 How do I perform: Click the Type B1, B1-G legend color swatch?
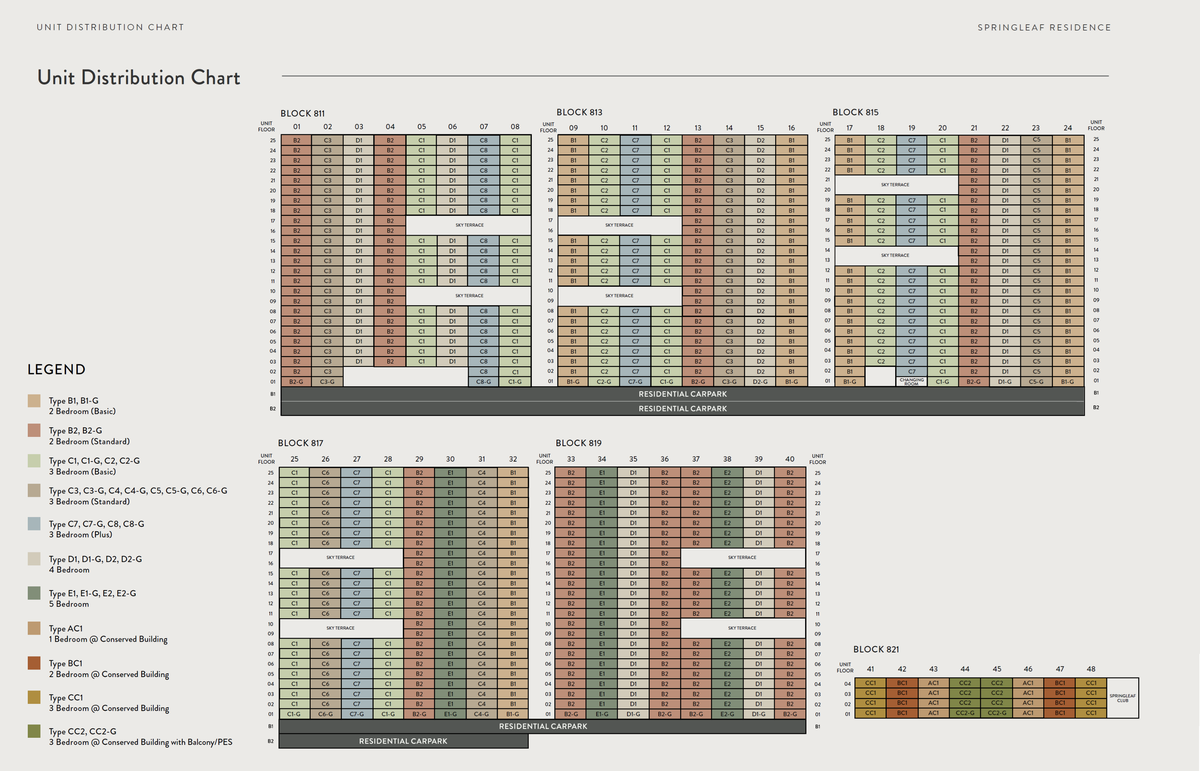[x=33, y=402]
